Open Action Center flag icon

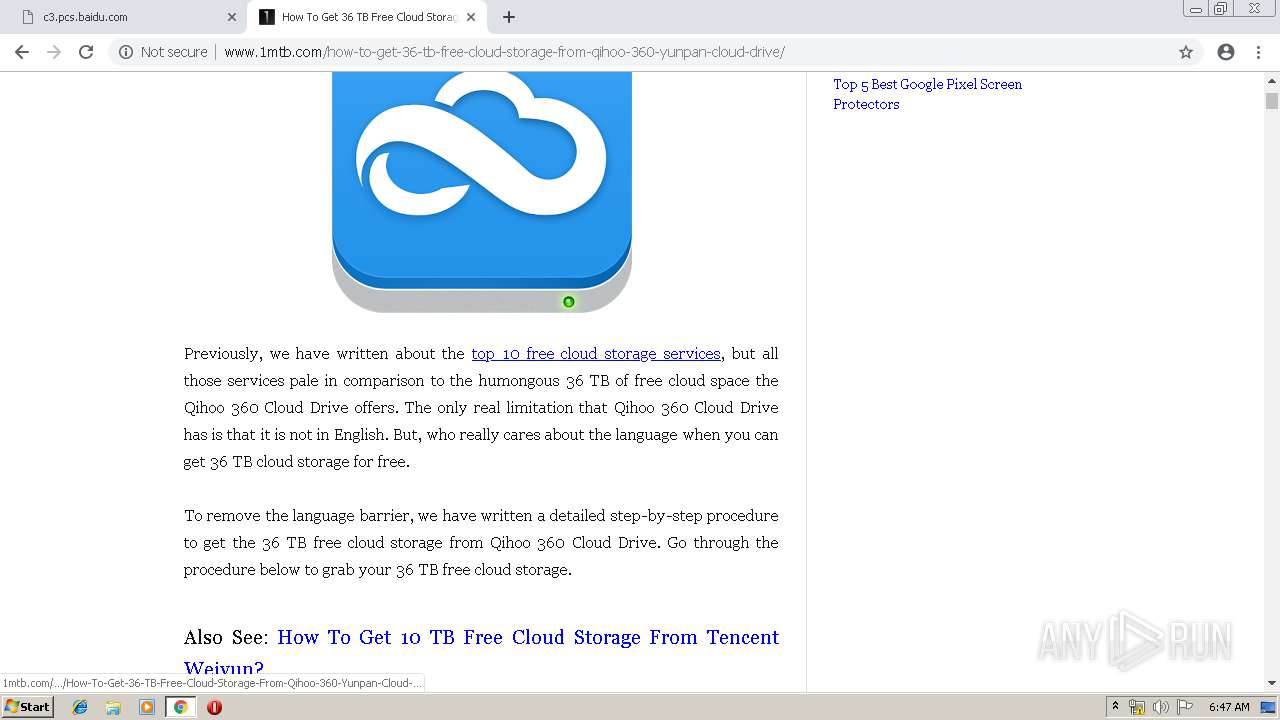click(1185, 707)
